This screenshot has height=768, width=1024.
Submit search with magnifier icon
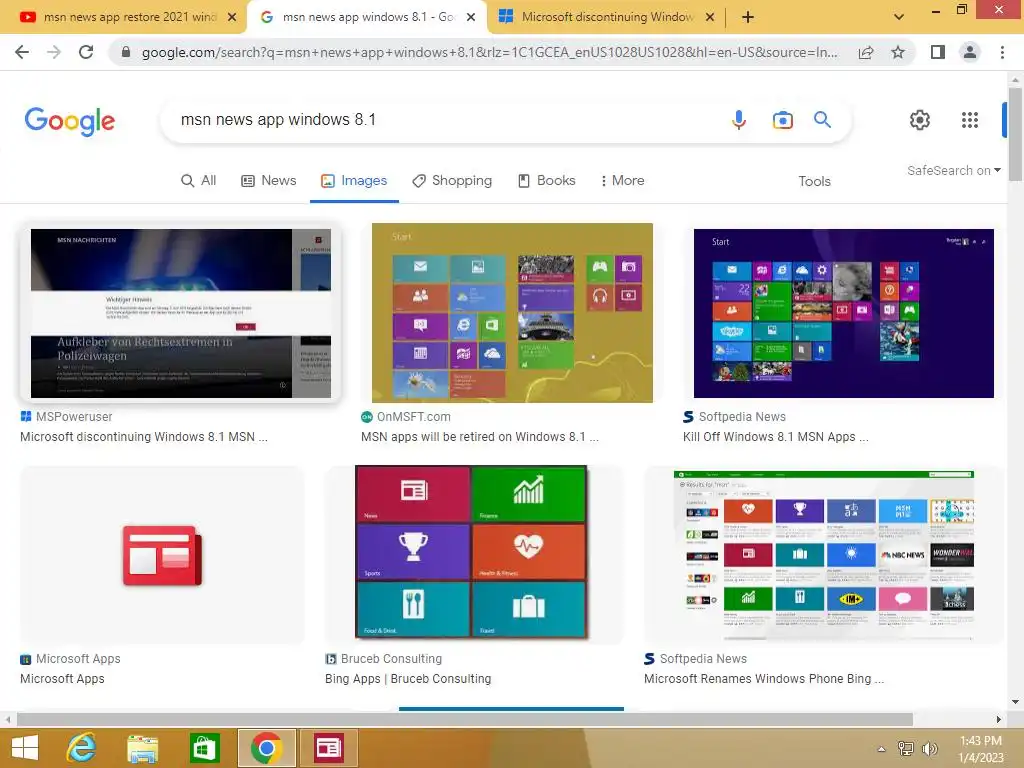click(x=822, y=120)
